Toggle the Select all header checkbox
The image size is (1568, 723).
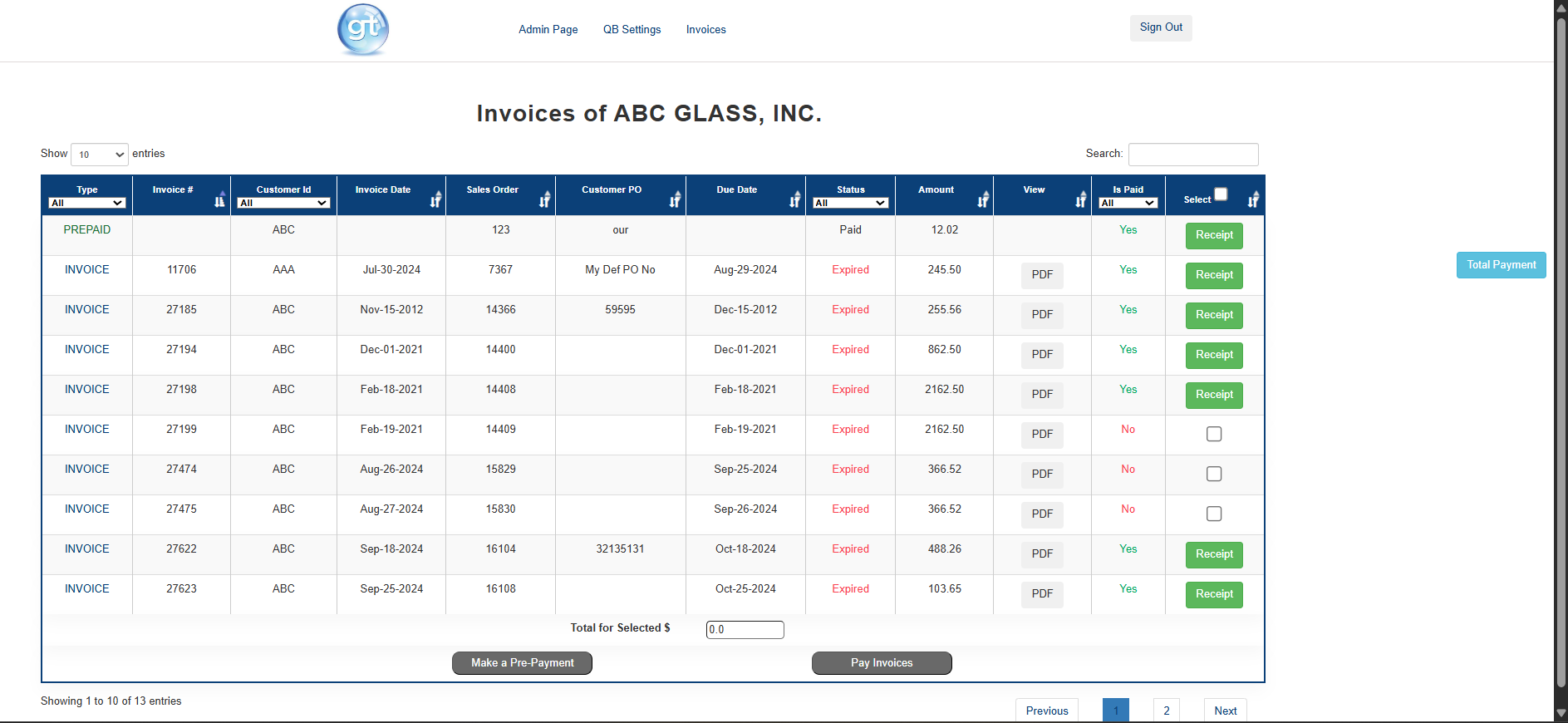pos(1221,194)
